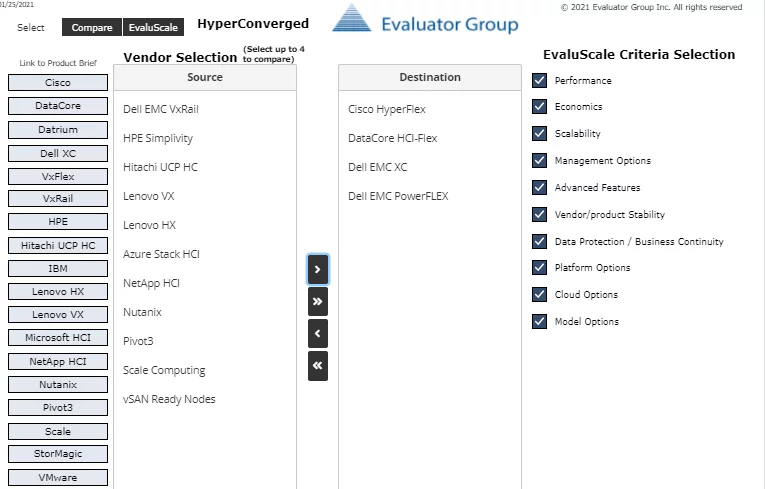Move selected vendor to Destination list arrow

coord(318,269)
